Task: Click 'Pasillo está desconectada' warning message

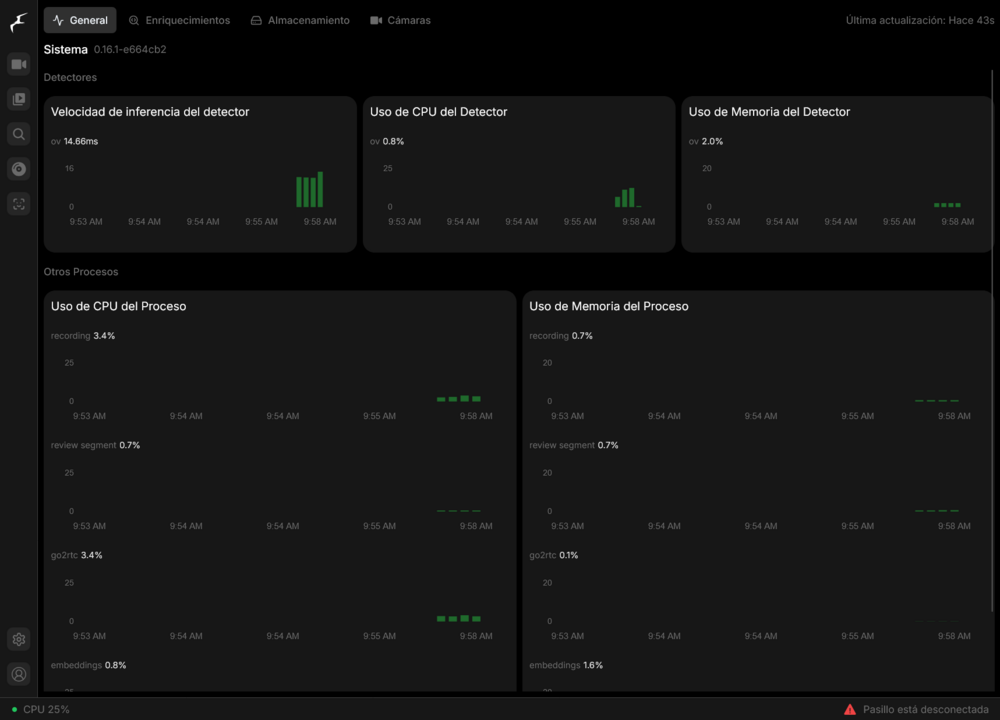Action: [925, 709]
